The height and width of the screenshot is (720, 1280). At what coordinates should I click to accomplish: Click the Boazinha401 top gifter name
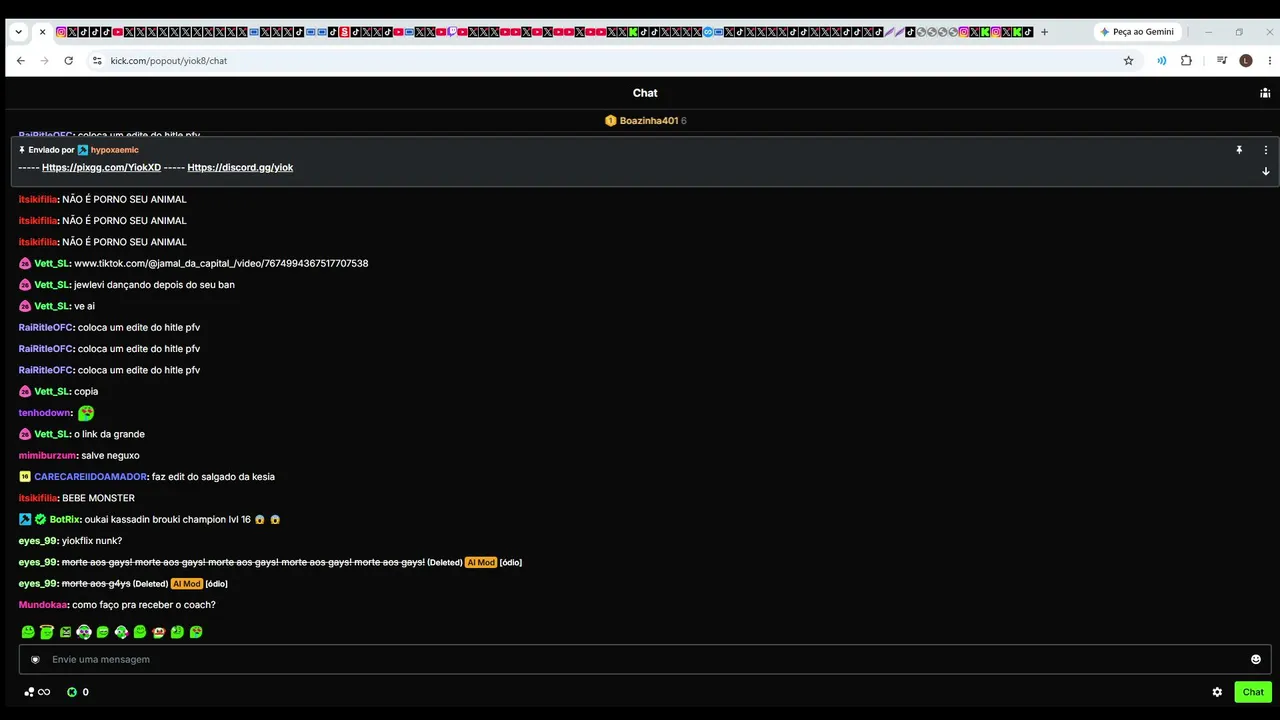coord(649,121)
